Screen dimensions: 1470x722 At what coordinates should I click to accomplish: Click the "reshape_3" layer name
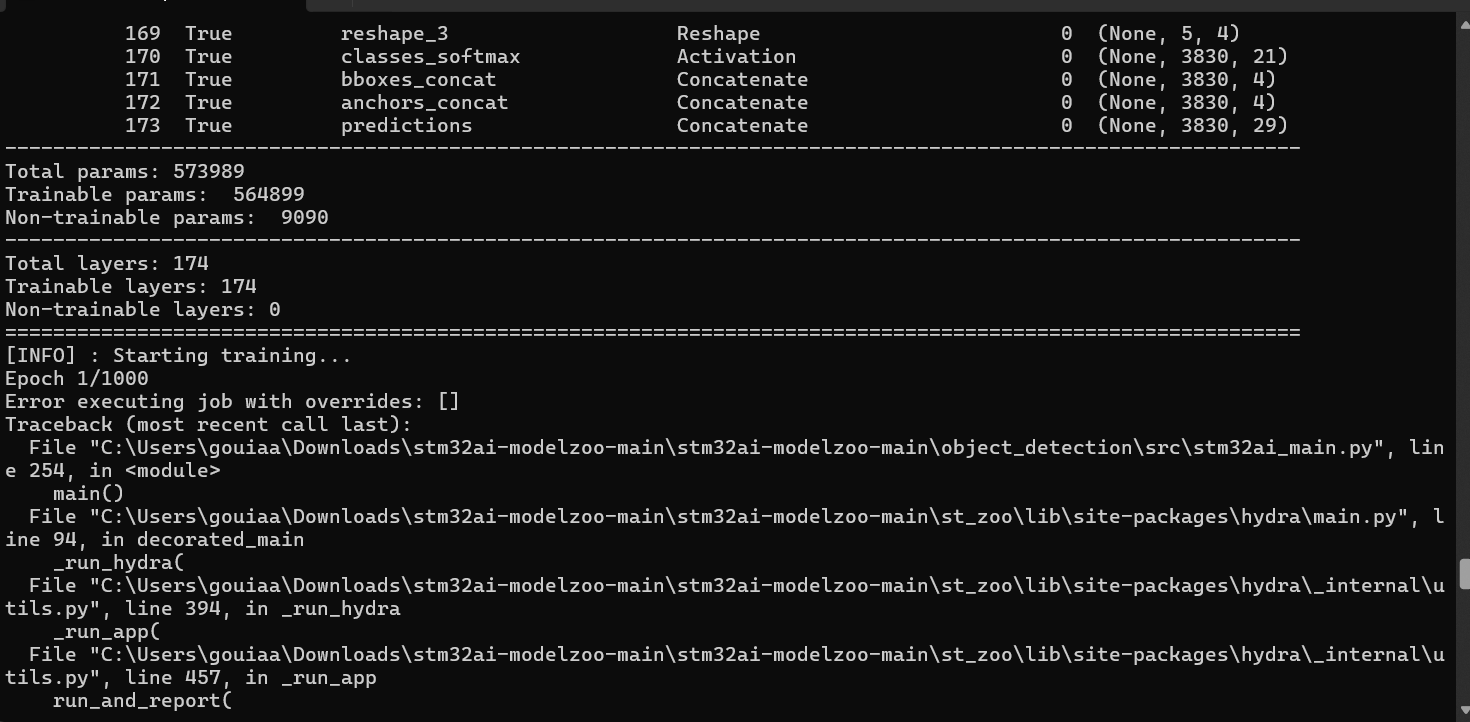point(394,34)
